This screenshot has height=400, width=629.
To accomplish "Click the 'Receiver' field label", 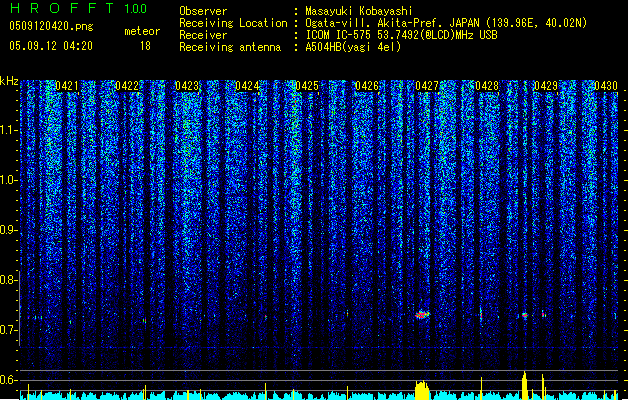I will coord(203,35).
